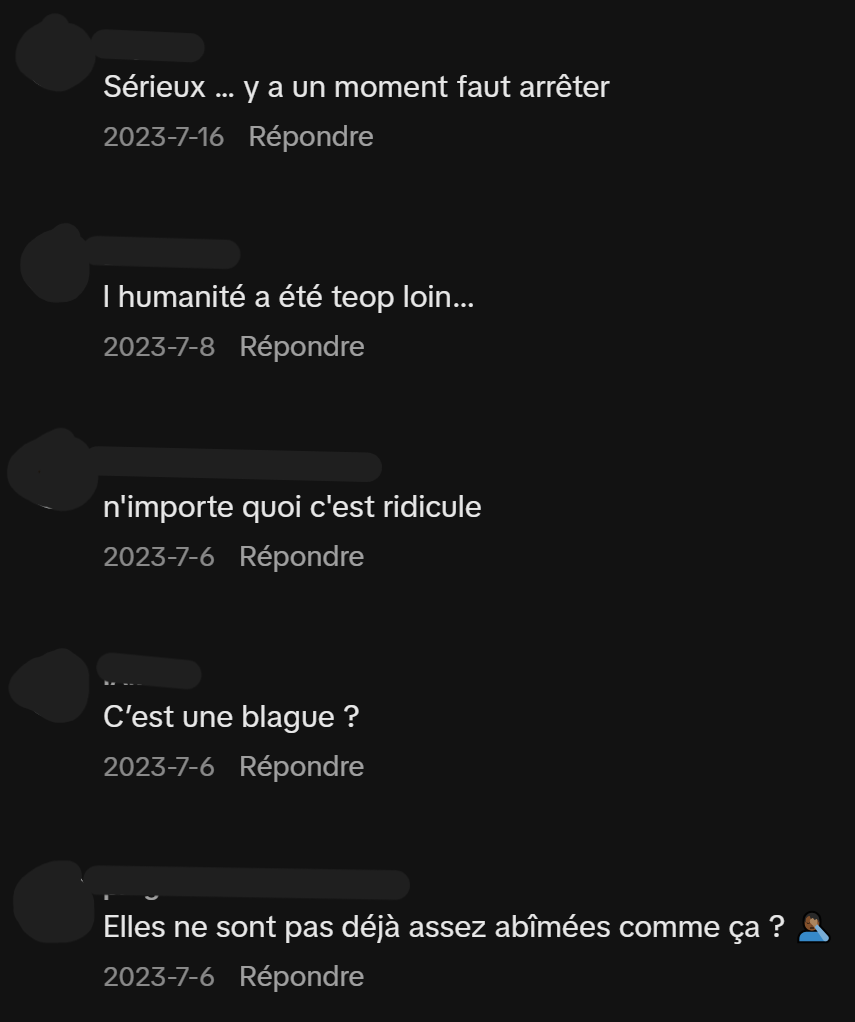
Task: Click Répondre under "l humanité a été teop loin"
Action: click(x=302, y=347)
